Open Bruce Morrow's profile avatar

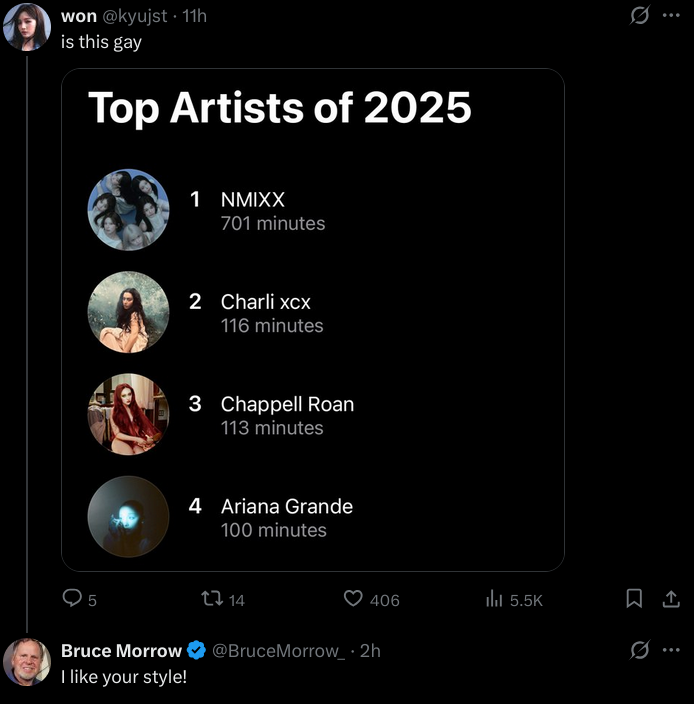(x=26, y=662)
